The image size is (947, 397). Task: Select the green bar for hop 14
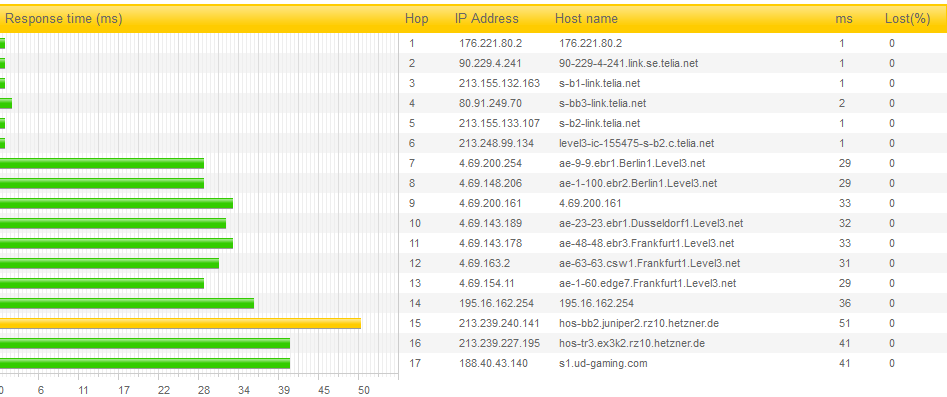127,303
